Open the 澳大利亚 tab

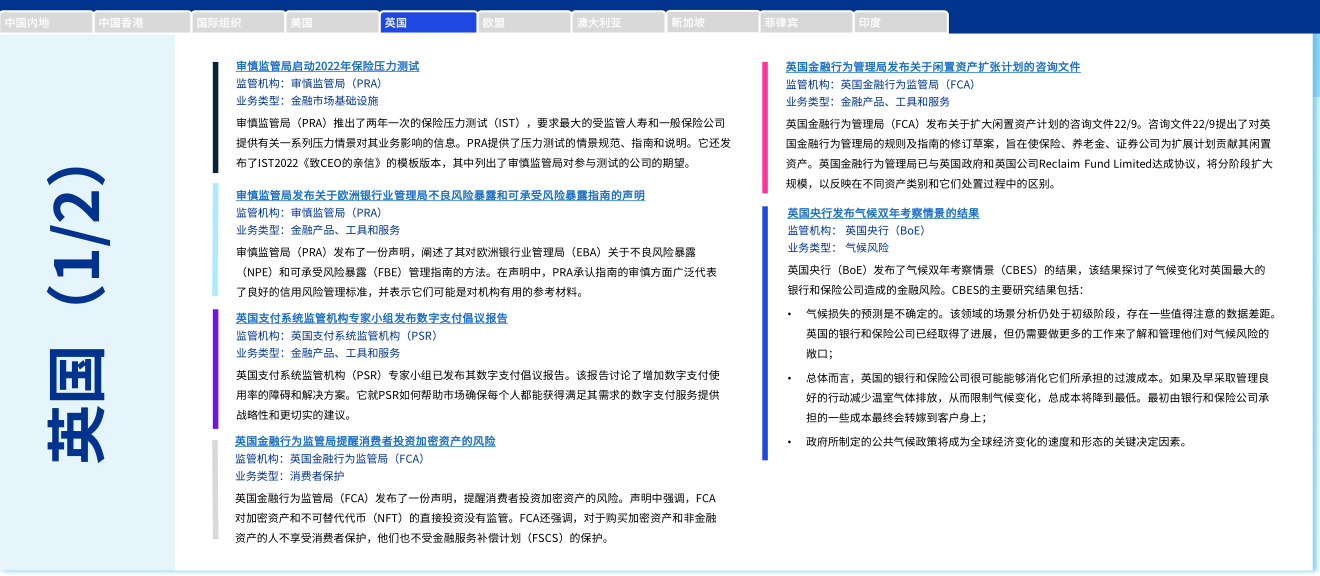pyautogui.click(x=618, y=22)
